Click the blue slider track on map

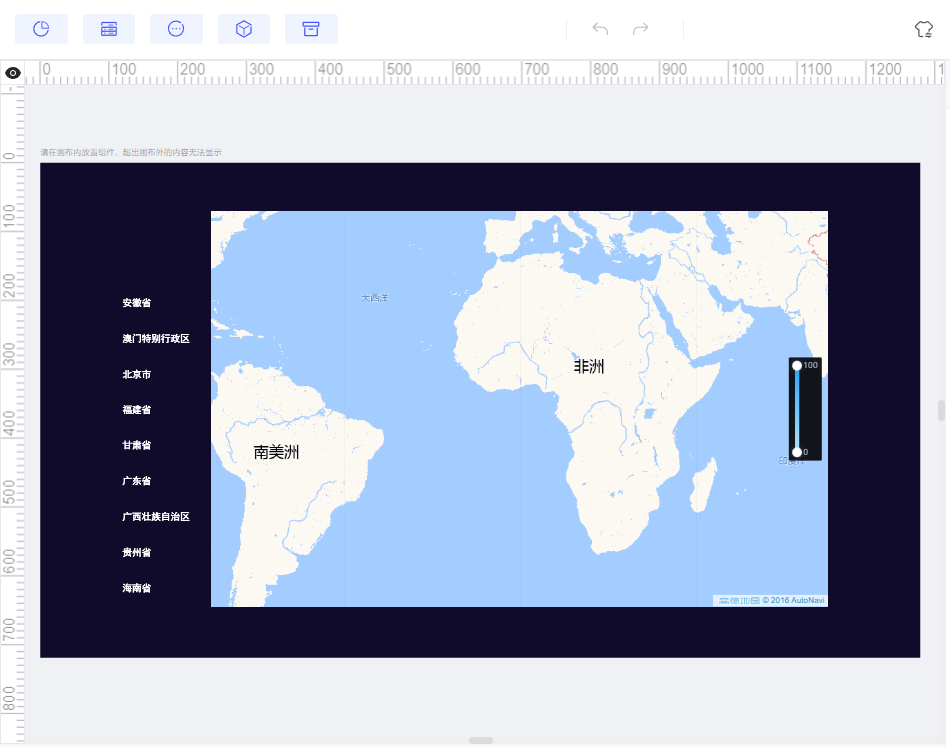pos(797,409)
